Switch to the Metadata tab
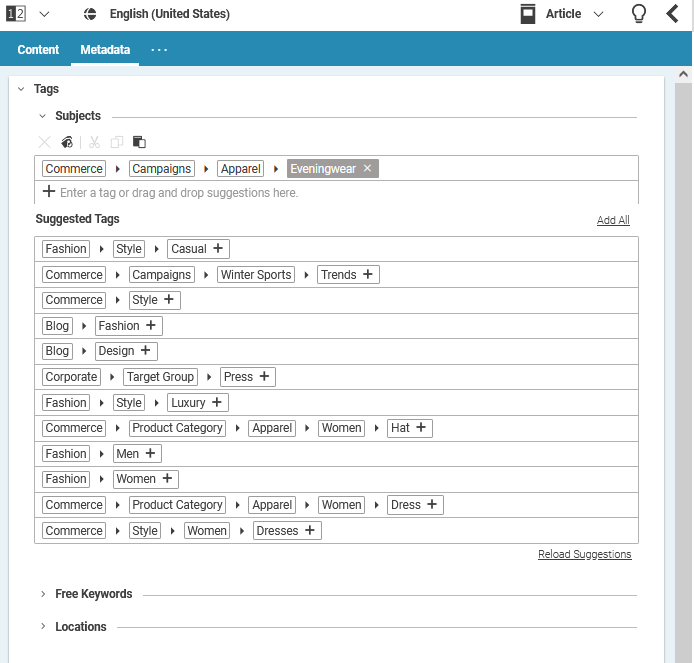Viewport: 694px width, 663px height. click(x=105, y=50)
